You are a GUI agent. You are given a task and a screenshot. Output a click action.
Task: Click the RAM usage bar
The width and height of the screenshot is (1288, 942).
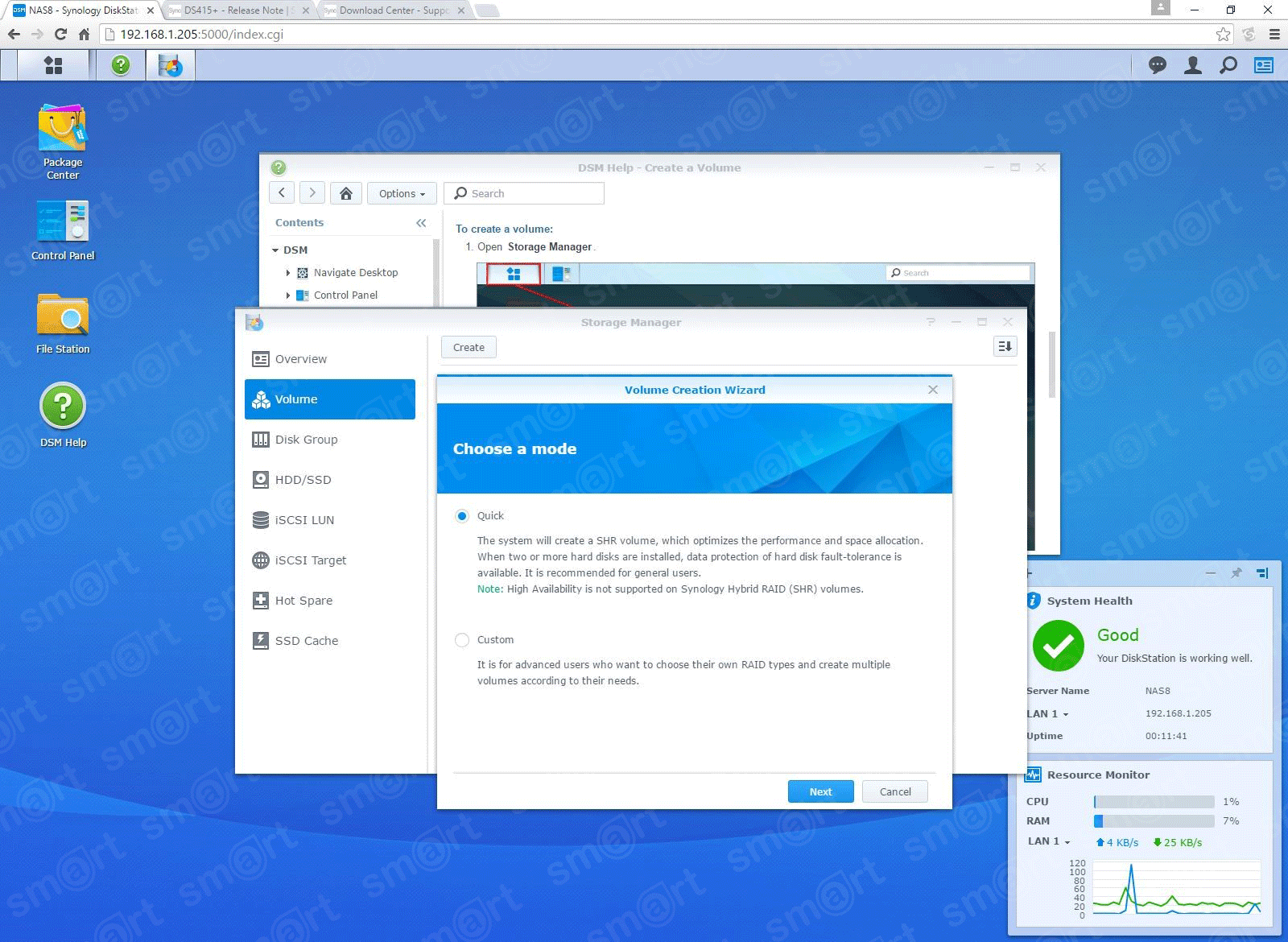click(x=1154, y=821)
